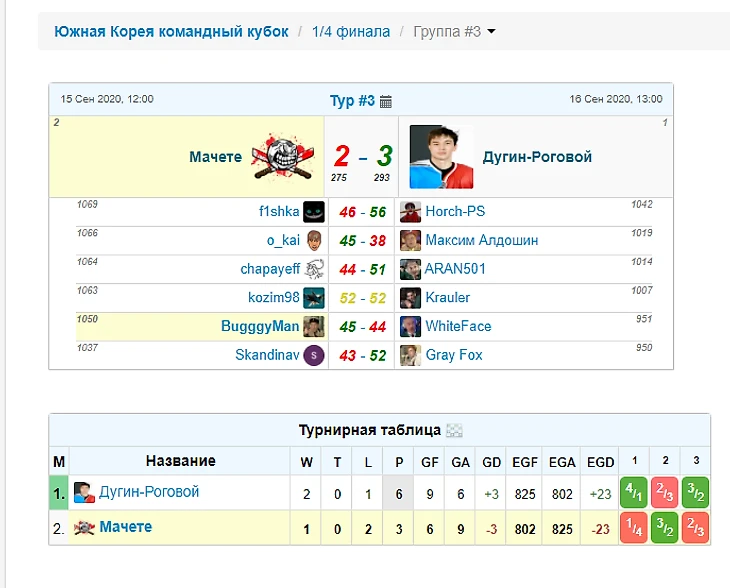
Task: Click the Название column header
Action: click(181, 461)
